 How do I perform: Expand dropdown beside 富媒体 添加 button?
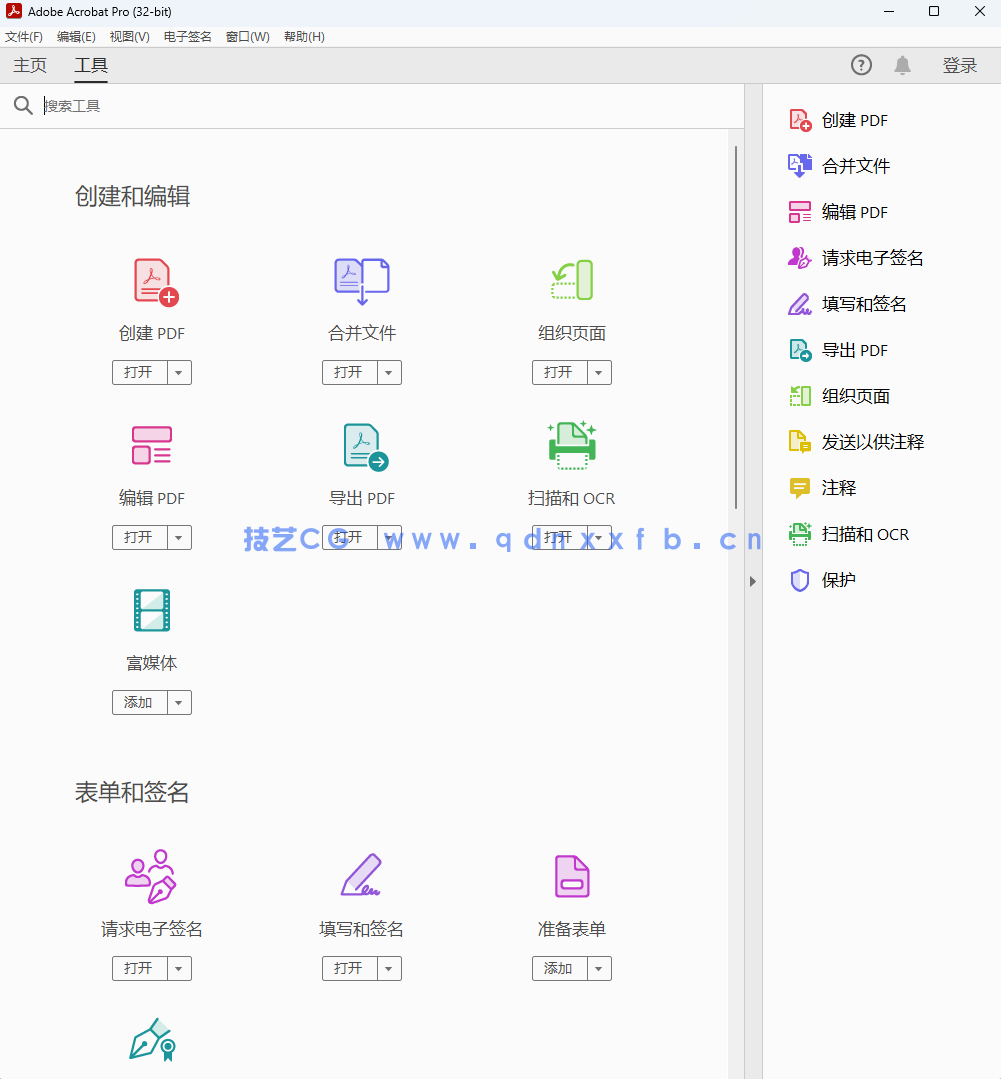click(x=179, y=702)
